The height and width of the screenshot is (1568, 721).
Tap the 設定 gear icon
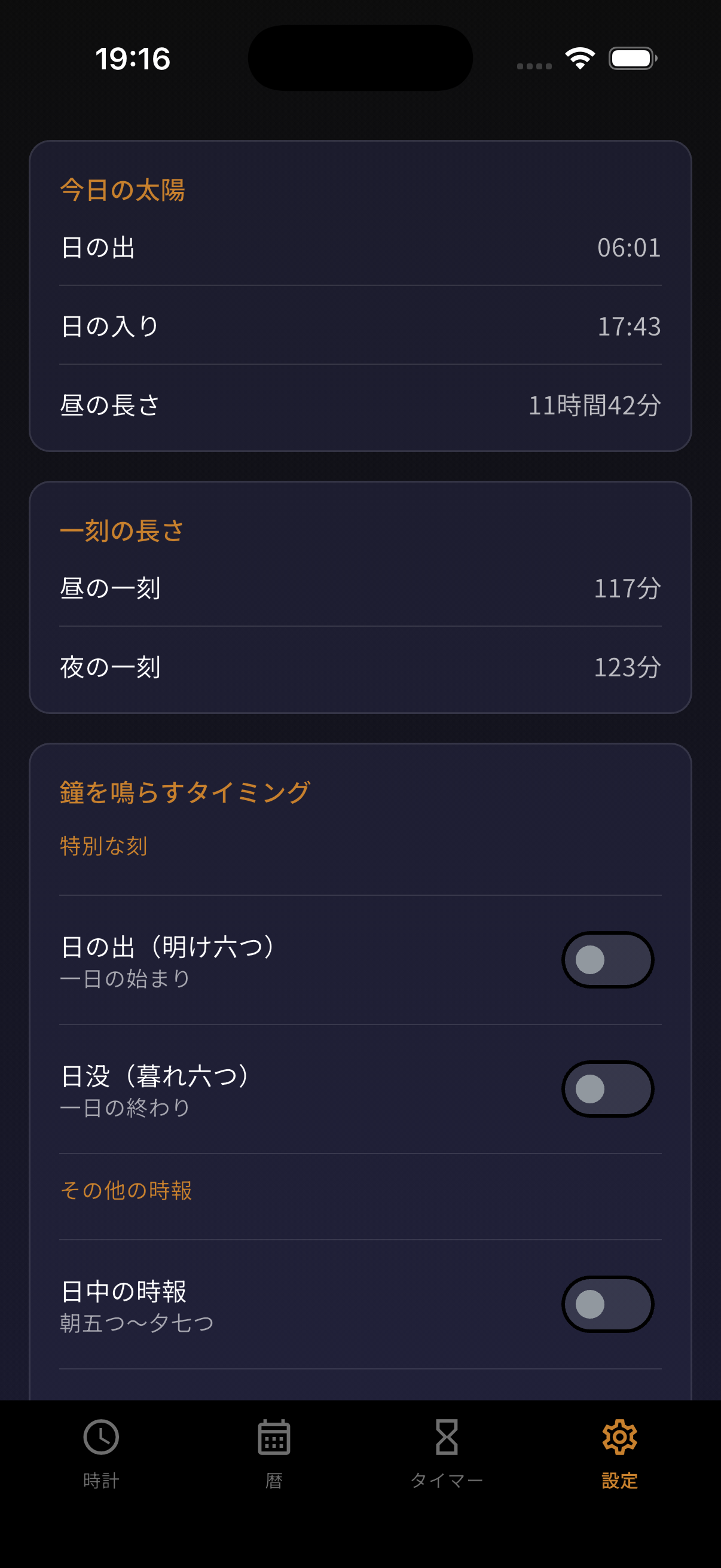click(x=619, y=1438)
